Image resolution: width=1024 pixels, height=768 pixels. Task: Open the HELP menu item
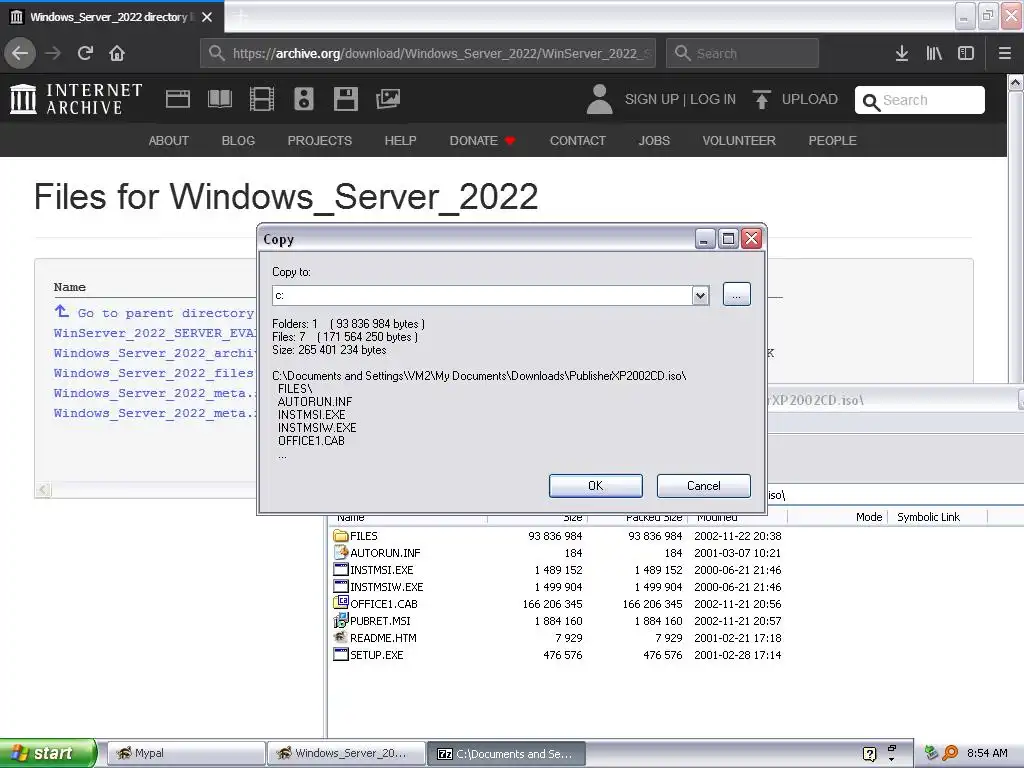pos(400,140)
